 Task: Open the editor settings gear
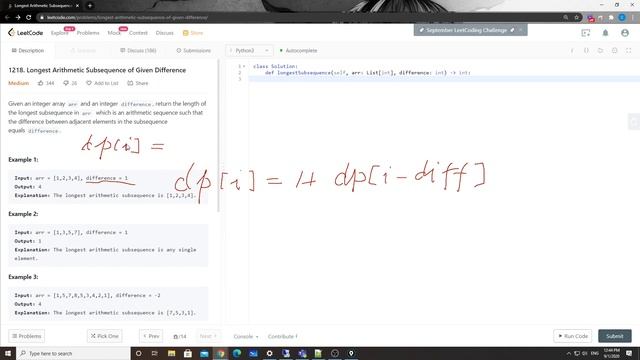pyautogui.click(x=614, y=51)
